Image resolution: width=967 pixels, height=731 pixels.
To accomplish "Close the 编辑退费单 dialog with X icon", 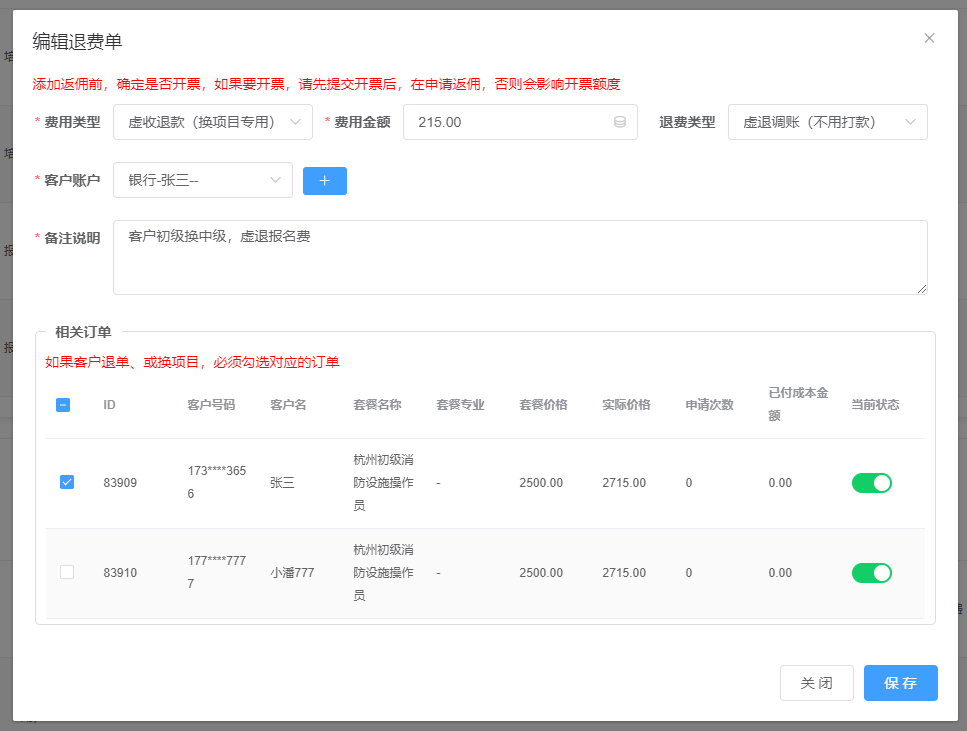I will [929, 39].
